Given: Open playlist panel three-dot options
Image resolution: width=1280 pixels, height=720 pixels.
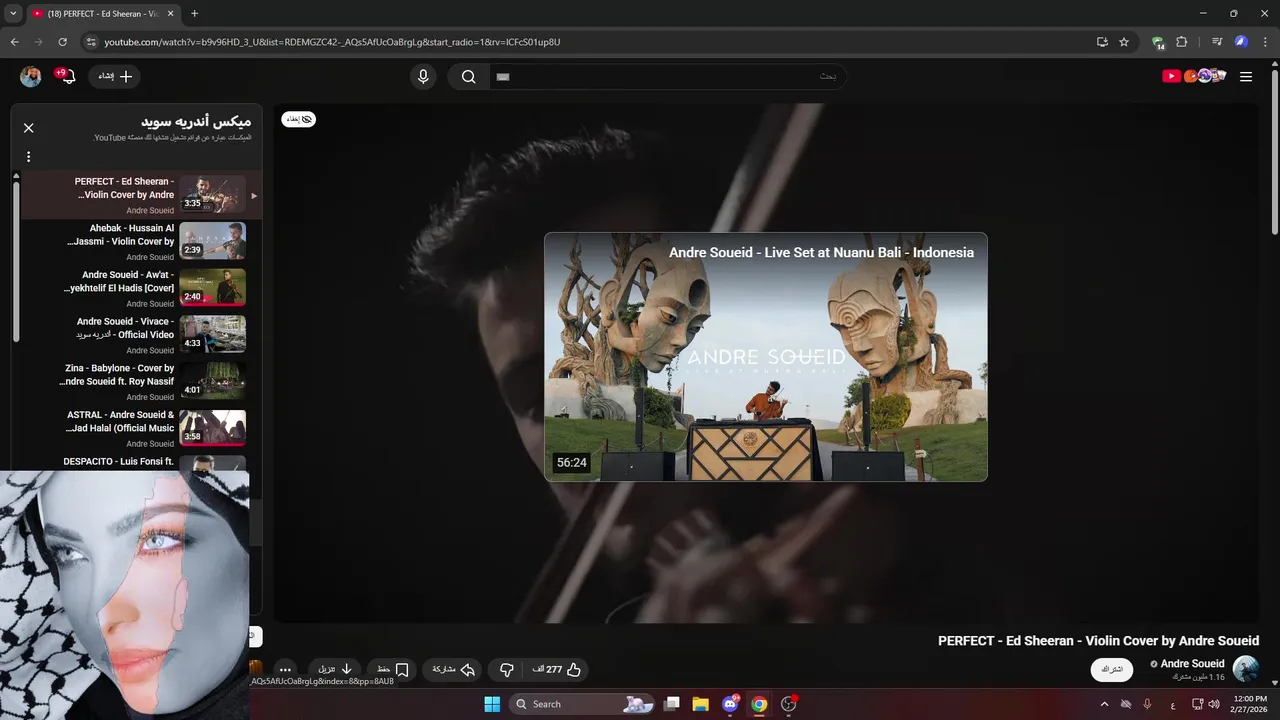Looking at the screenshot, I should click(29, 157).
